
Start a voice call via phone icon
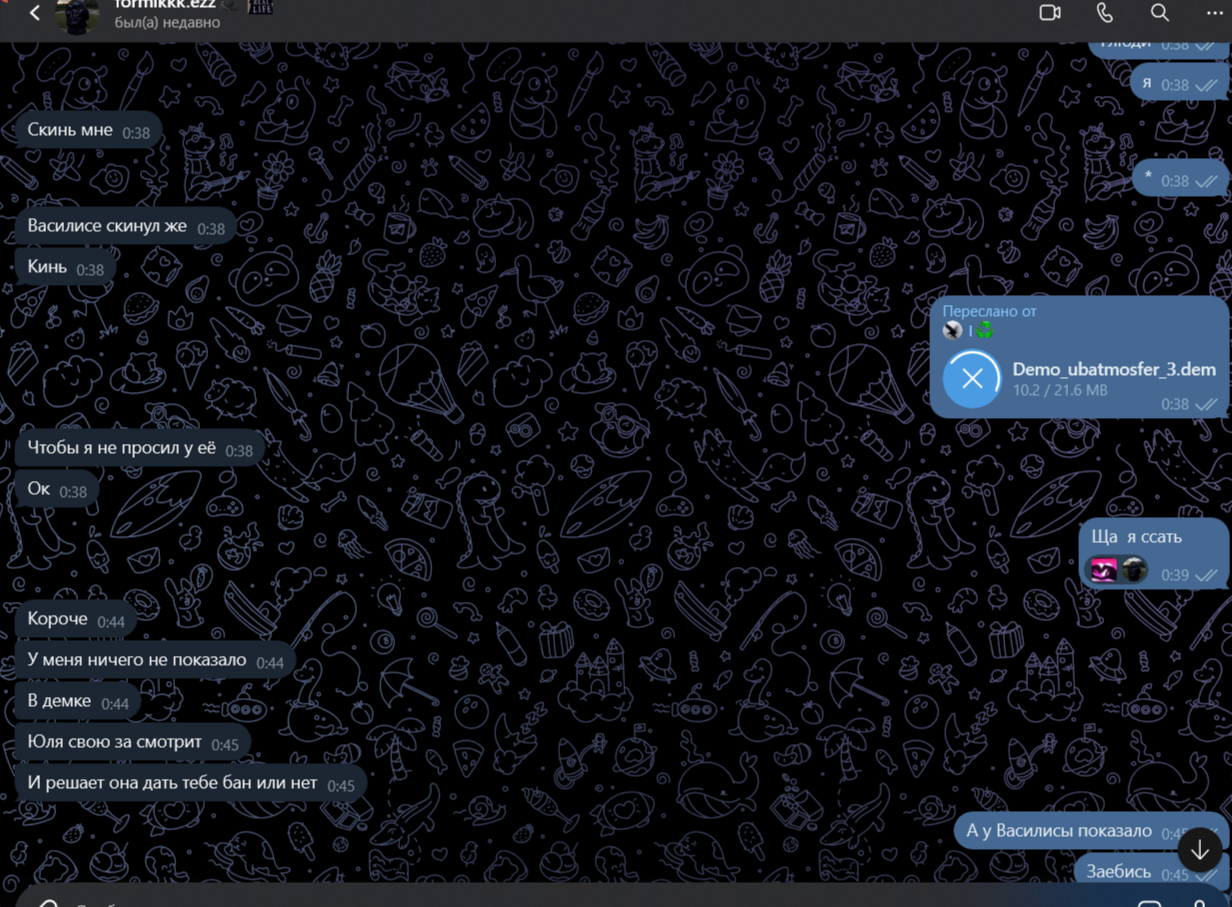(x=1104, y=13)
